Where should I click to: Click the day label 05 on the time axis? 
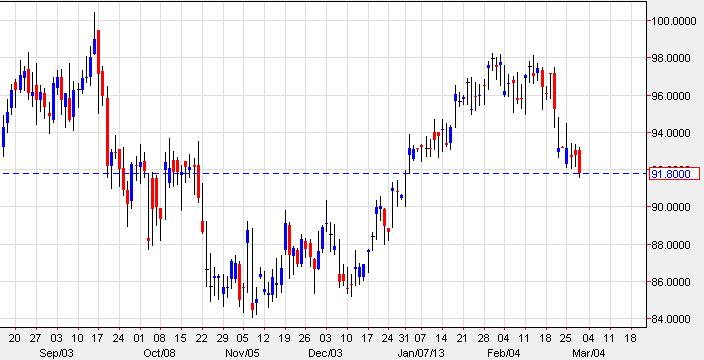(x=242, y=338)
